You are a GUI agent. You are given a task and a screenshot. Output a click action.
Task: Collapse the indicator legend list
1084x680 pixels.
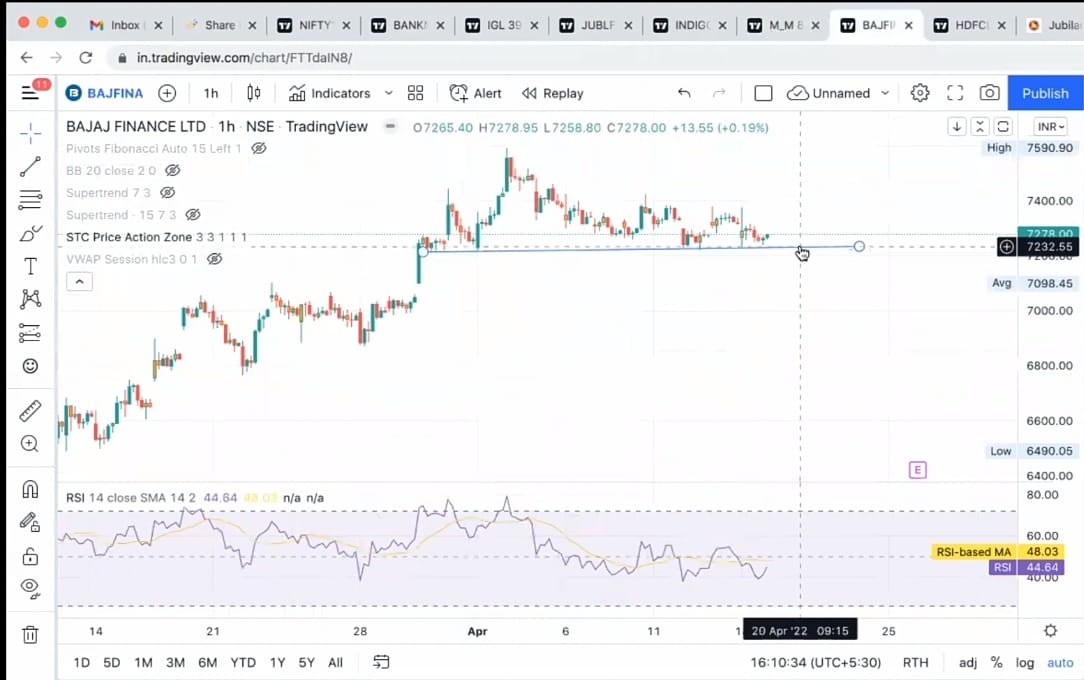click(79, 282)
